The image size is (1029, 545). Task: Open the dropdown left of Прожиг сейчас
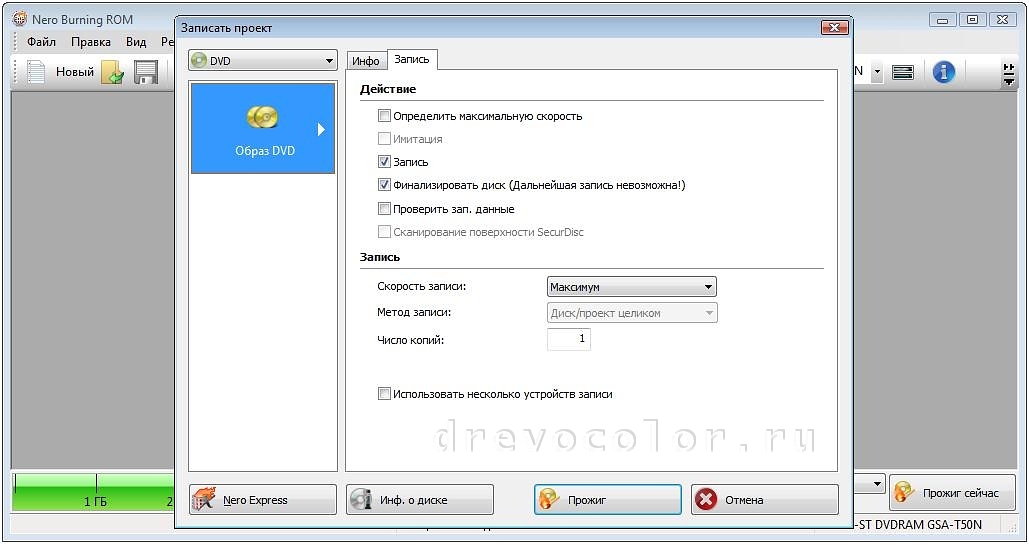point(877,485)
